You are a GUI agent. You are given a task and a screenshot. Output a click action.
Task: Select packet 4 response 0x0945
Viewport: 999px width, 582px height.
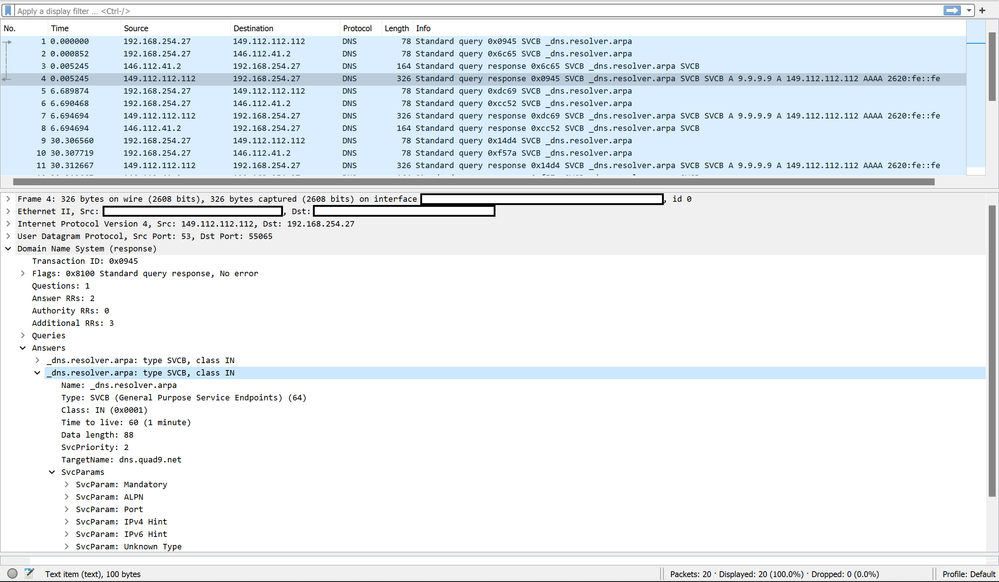(484, 78)
